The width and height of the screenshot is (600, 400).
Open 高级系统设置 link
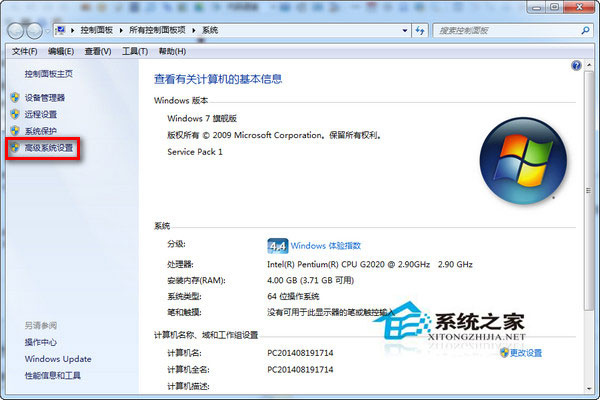(49, 148)
